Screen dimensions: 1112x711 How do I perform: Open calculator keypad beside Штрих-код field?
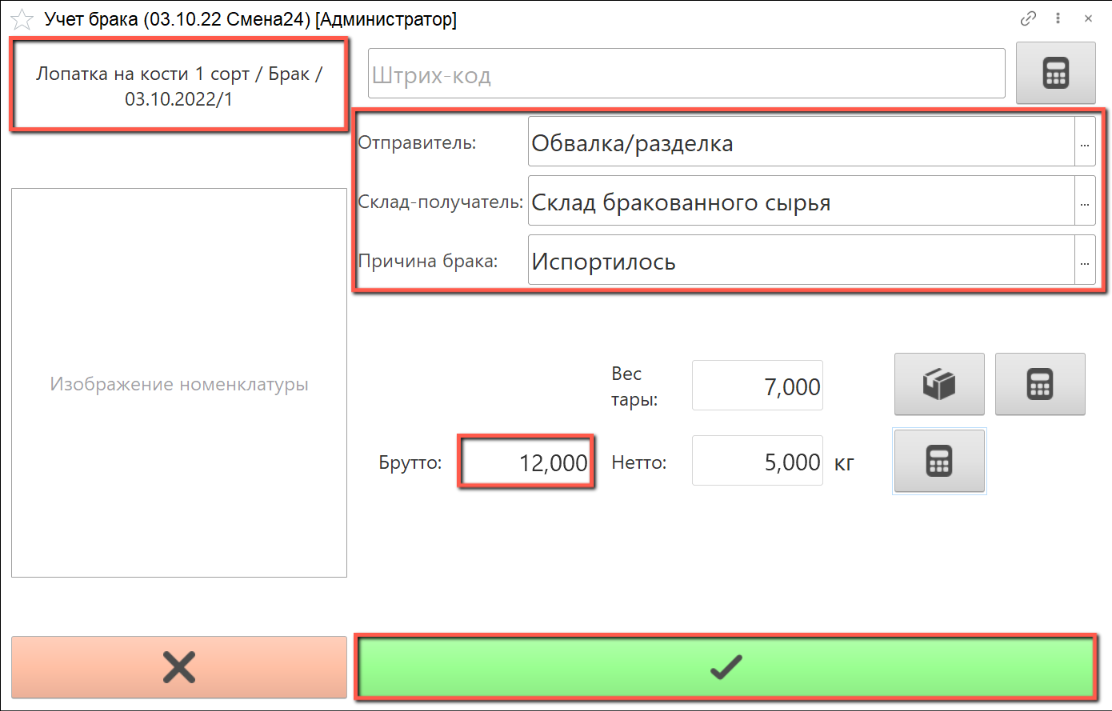pos(1055,74)
